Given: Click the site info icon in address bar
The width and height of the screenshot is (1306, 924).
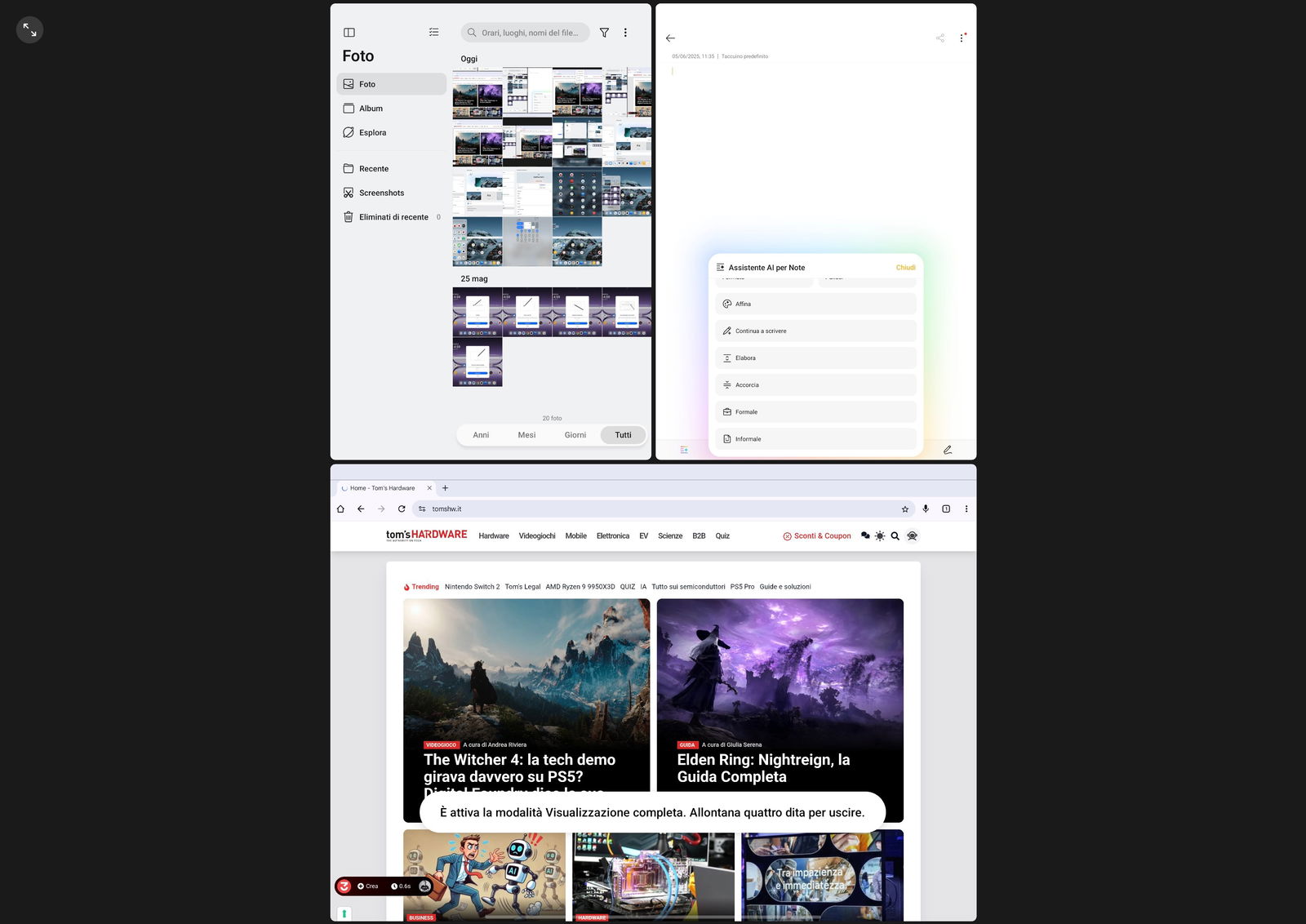Looking at the screenshot, I should click(x=422, y=509).
